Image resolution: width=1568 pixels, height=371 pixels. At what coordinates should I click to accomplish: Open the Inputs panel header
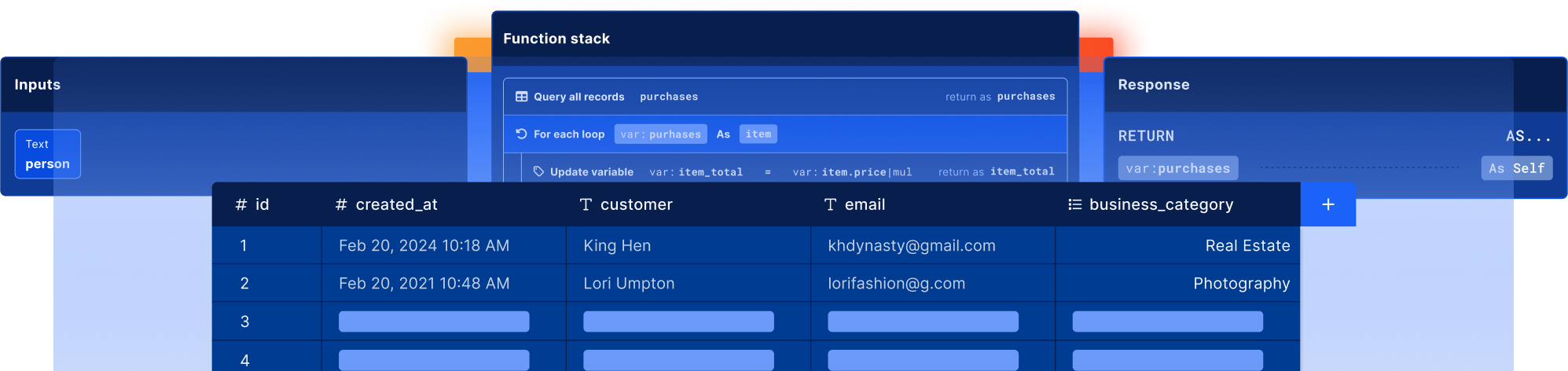click(38, 85)
